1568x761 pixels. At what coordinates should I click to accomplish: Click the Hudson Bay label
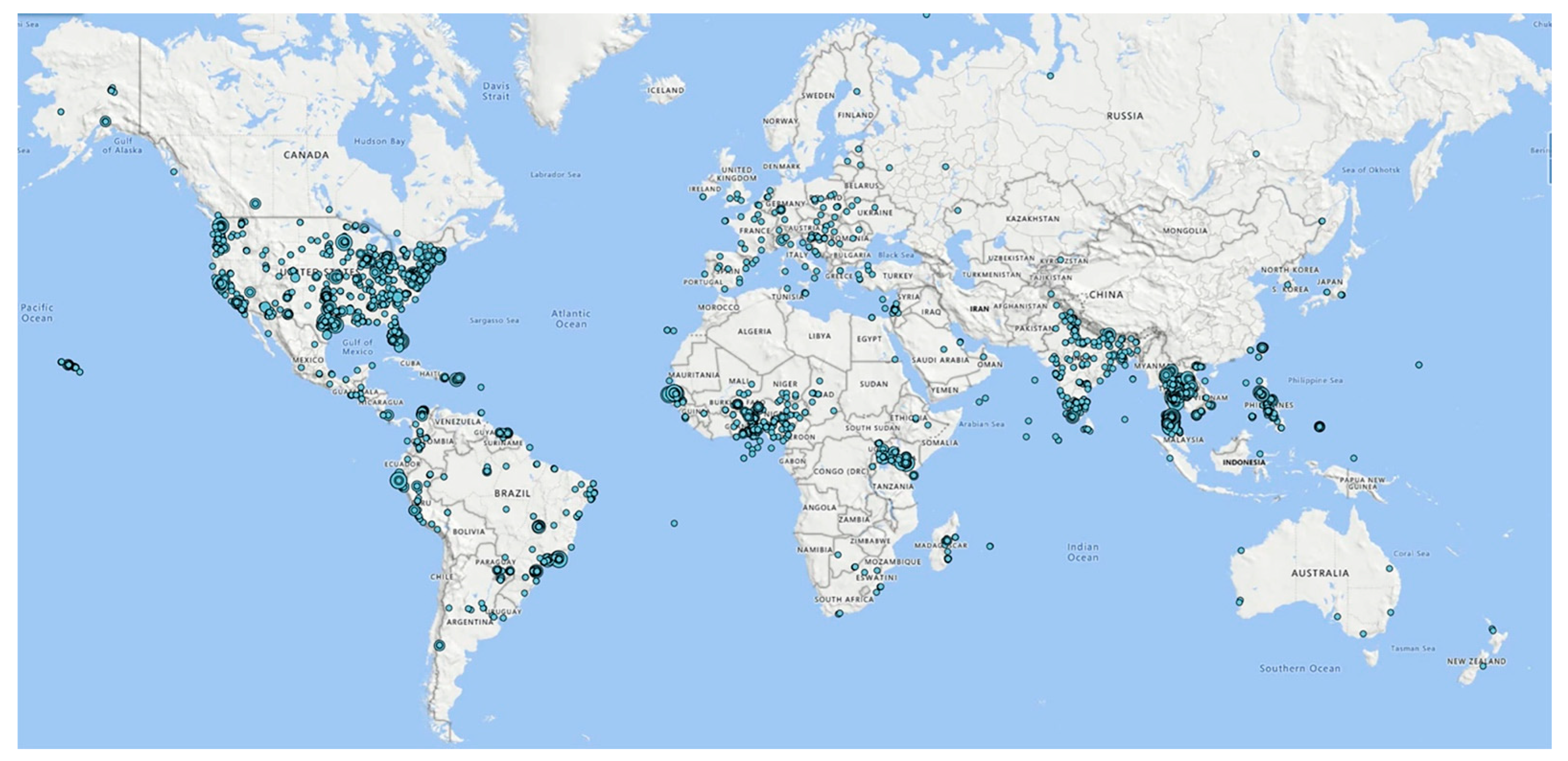[x=380, y=141]
